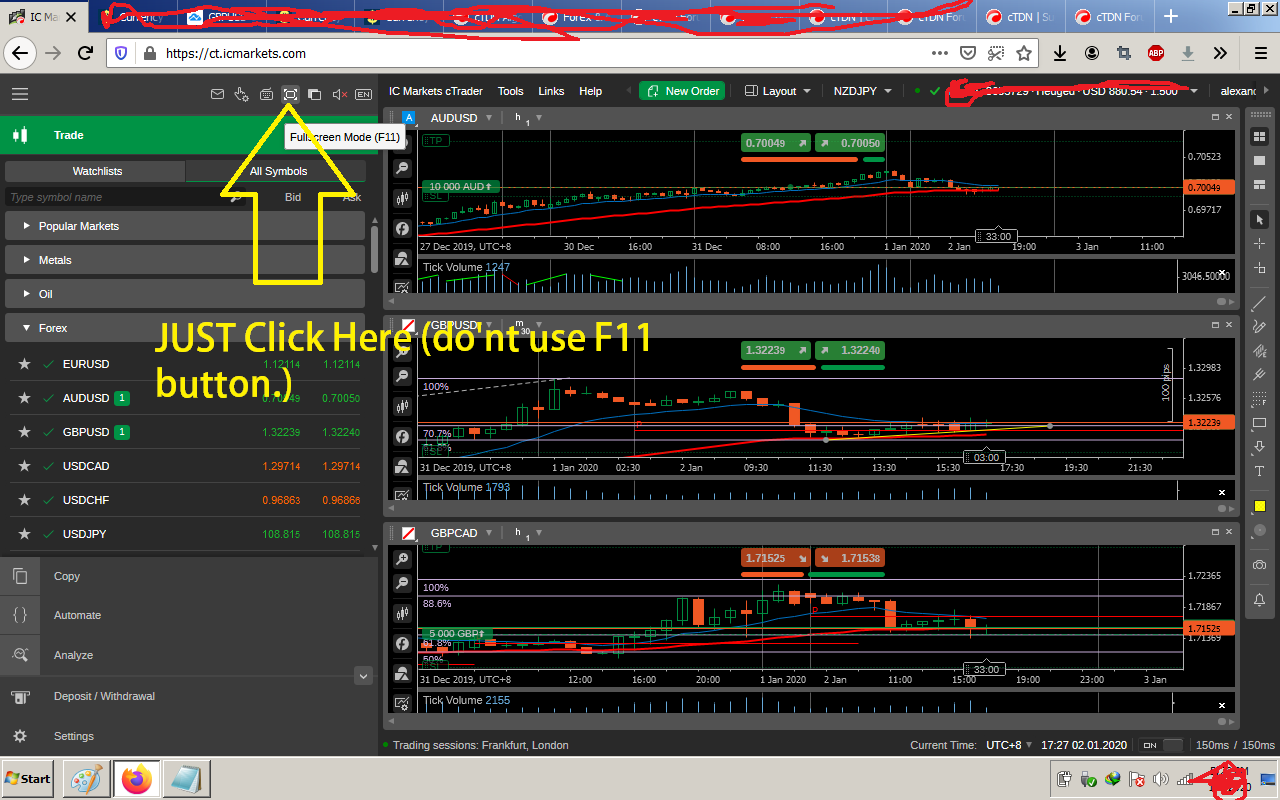Click the symbol list vertical scrollbar
Image resolution: width=1280 pixels, height=800 pixels.
374,248
